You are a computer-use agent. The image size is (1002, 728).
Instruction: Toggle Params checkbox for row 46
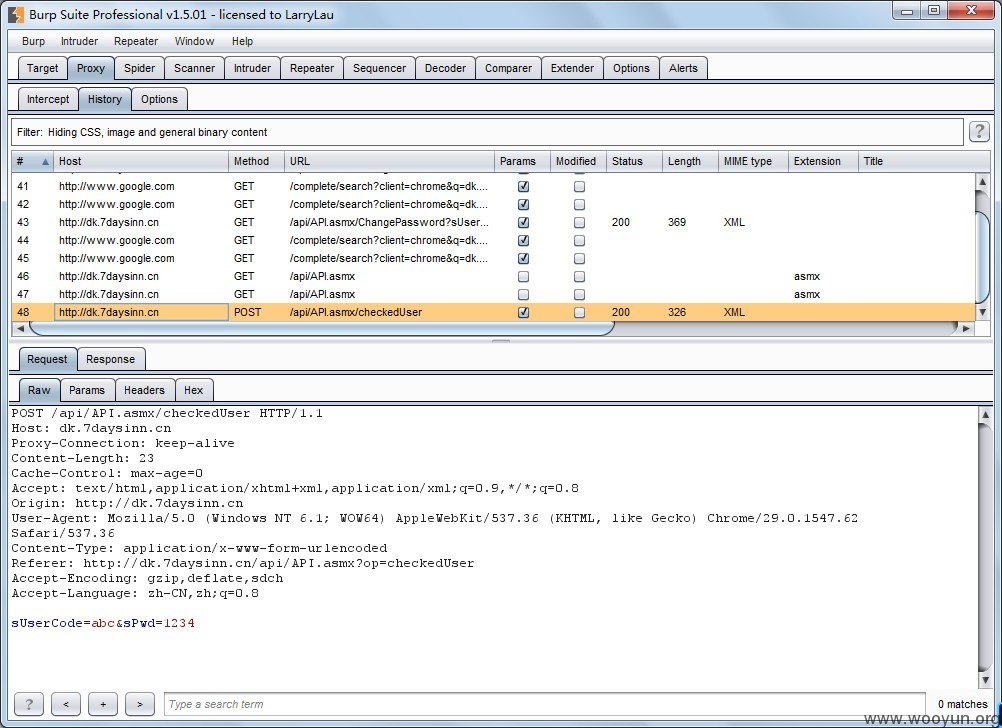523,277
